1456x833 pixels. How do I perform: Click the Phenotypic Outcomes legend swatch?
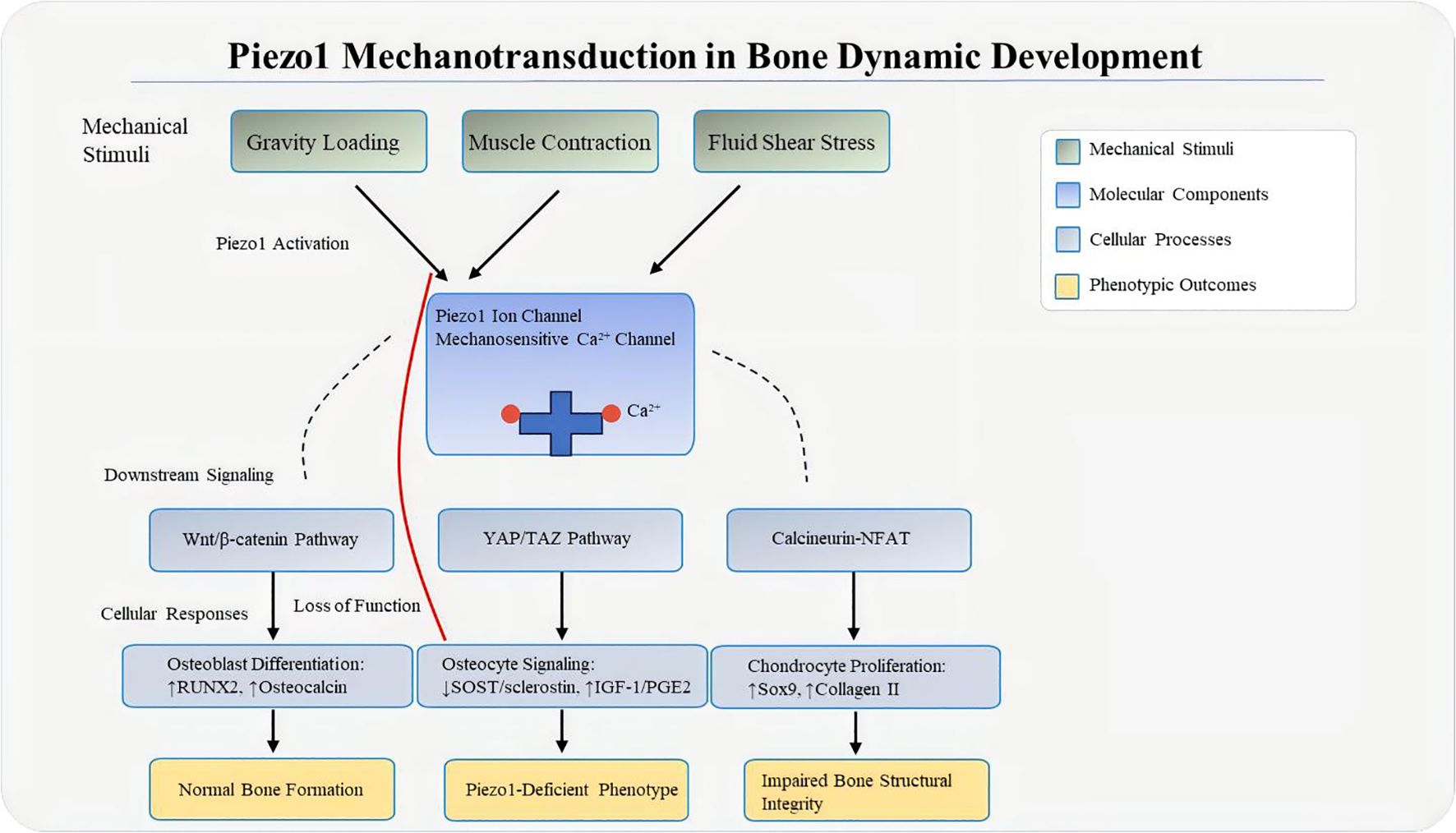point(1067,286)
